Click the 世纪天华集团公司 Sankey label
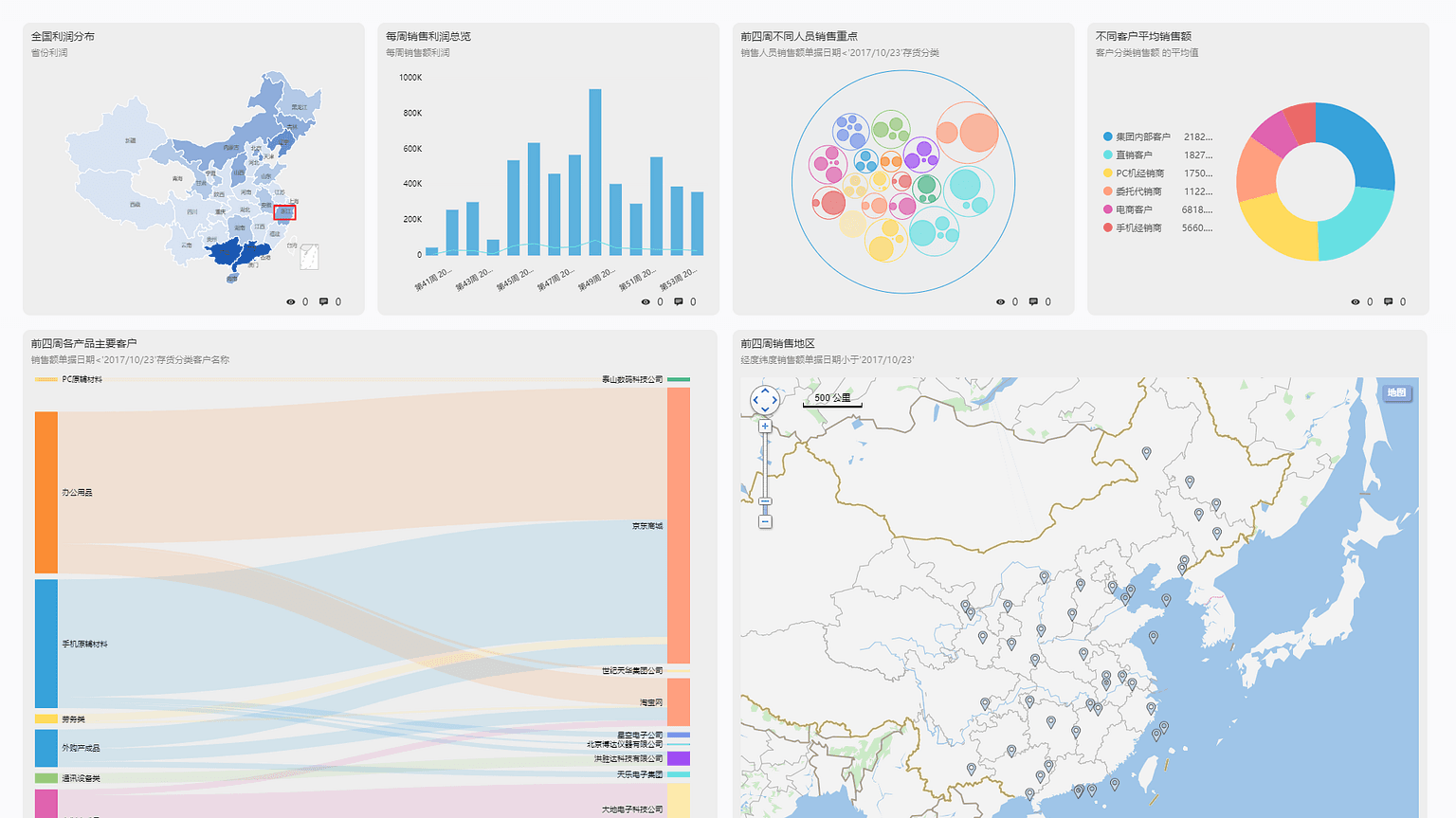The image size is (1456, 818). [x=632, y=670]
